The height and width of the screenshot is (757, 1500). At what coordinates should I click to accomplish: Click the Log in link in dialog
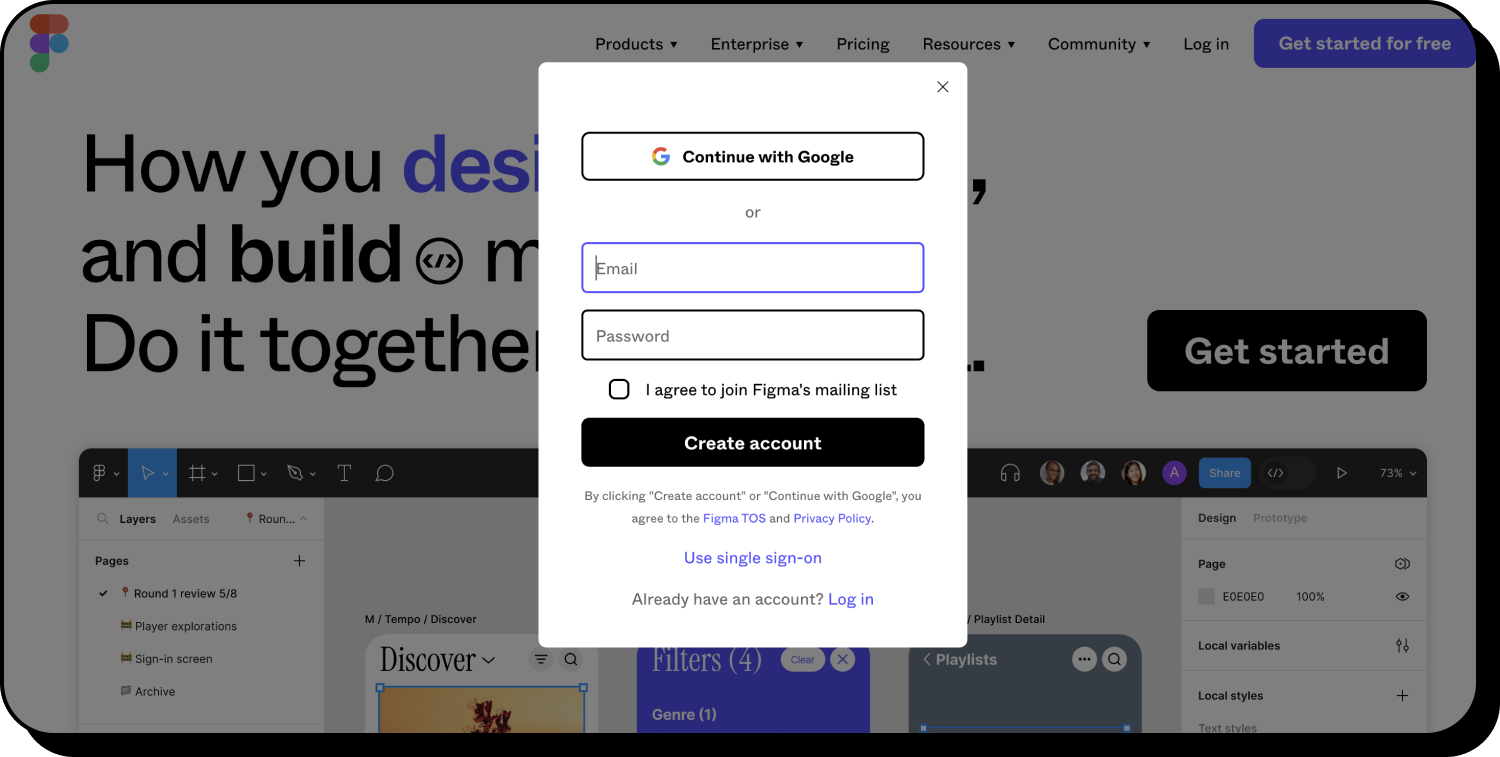tap(851, 599)
